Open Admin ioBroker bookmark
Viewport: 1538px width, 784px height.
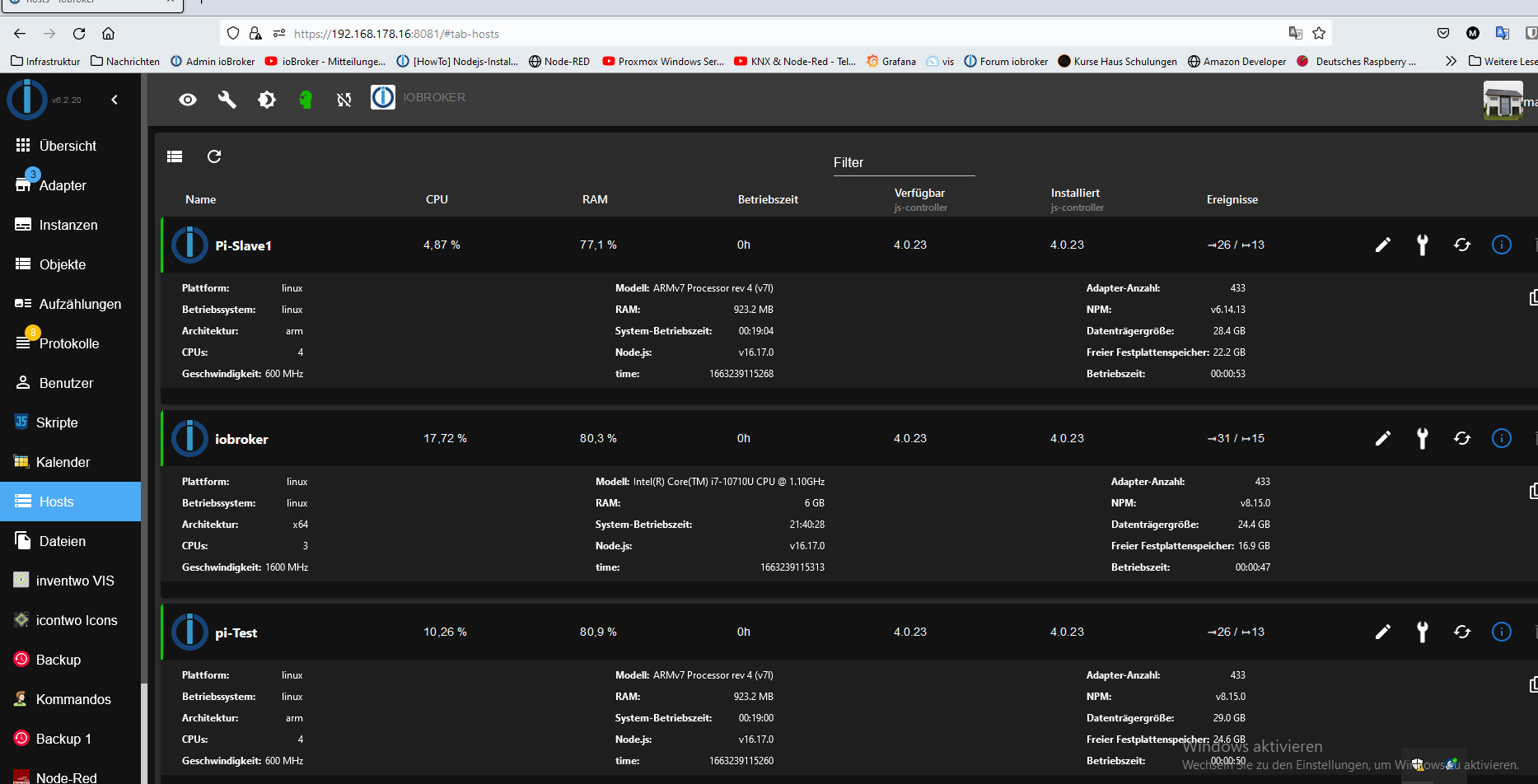[213, 61]
